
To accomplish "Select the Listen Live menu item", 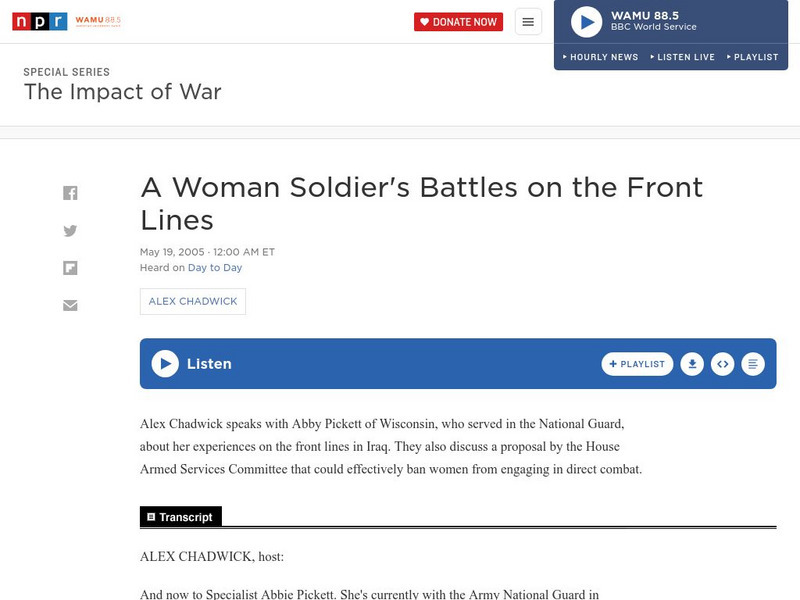I will click(x=683, y=57).
